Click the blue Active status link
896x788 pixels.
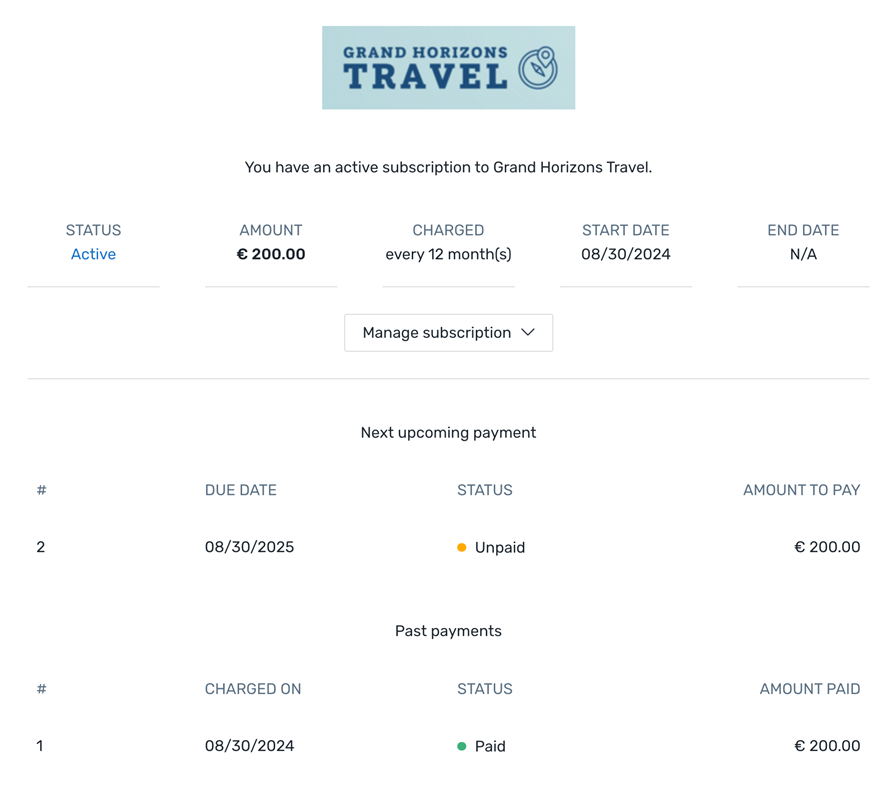(x=93, y=254)
